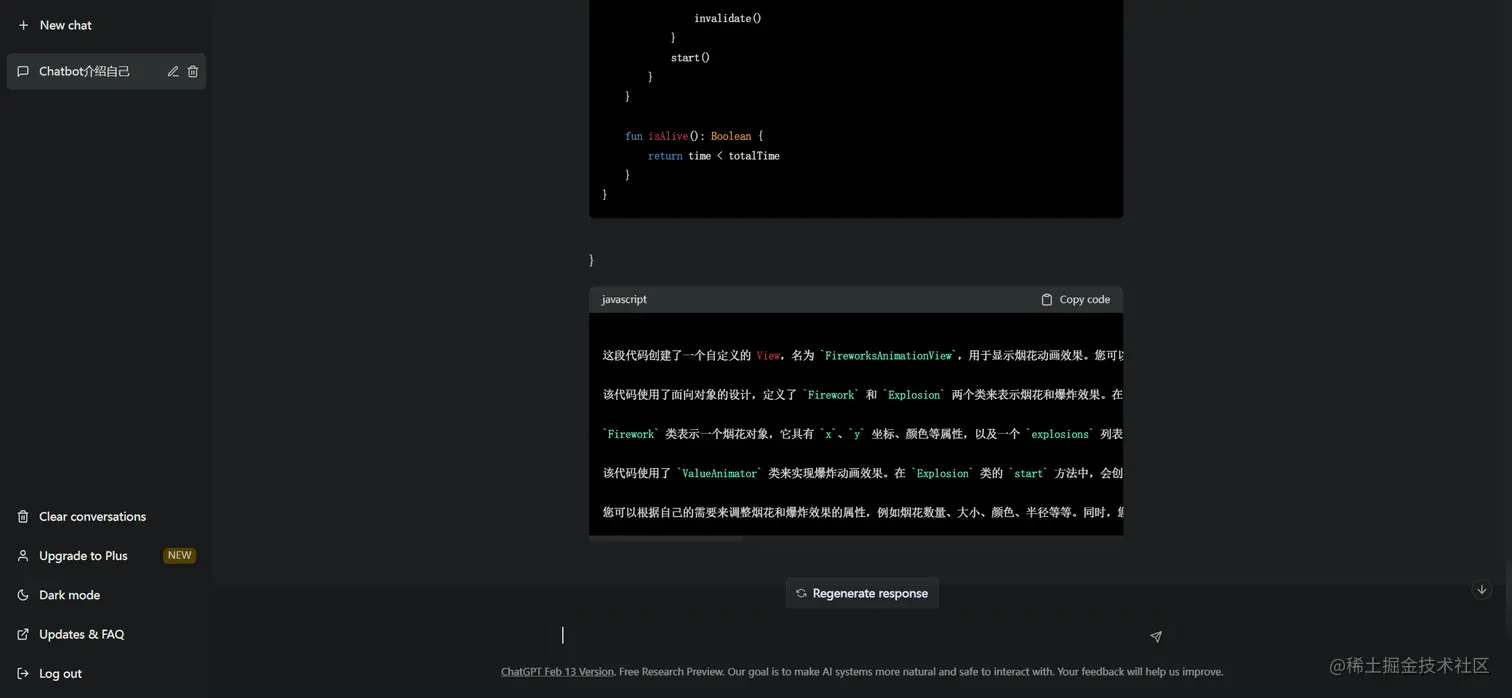Start a New chat
The image size is (1512, 698).
point(105,25)
